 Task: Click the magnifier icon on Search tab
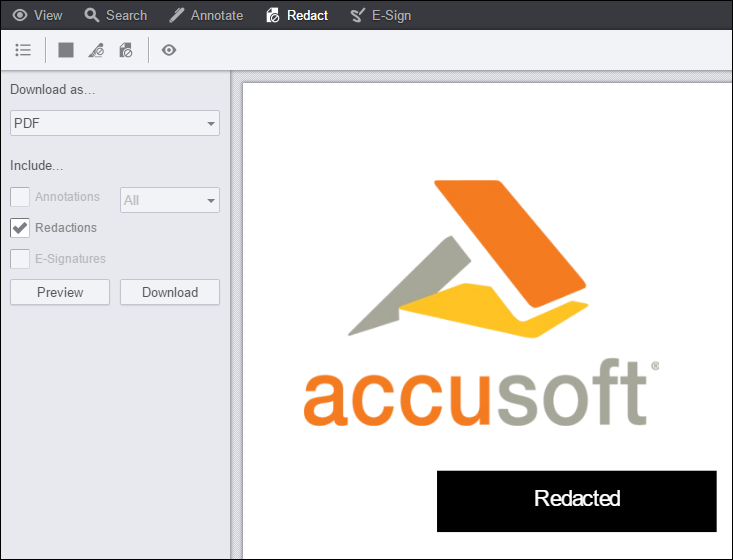(x=92, y=15)
